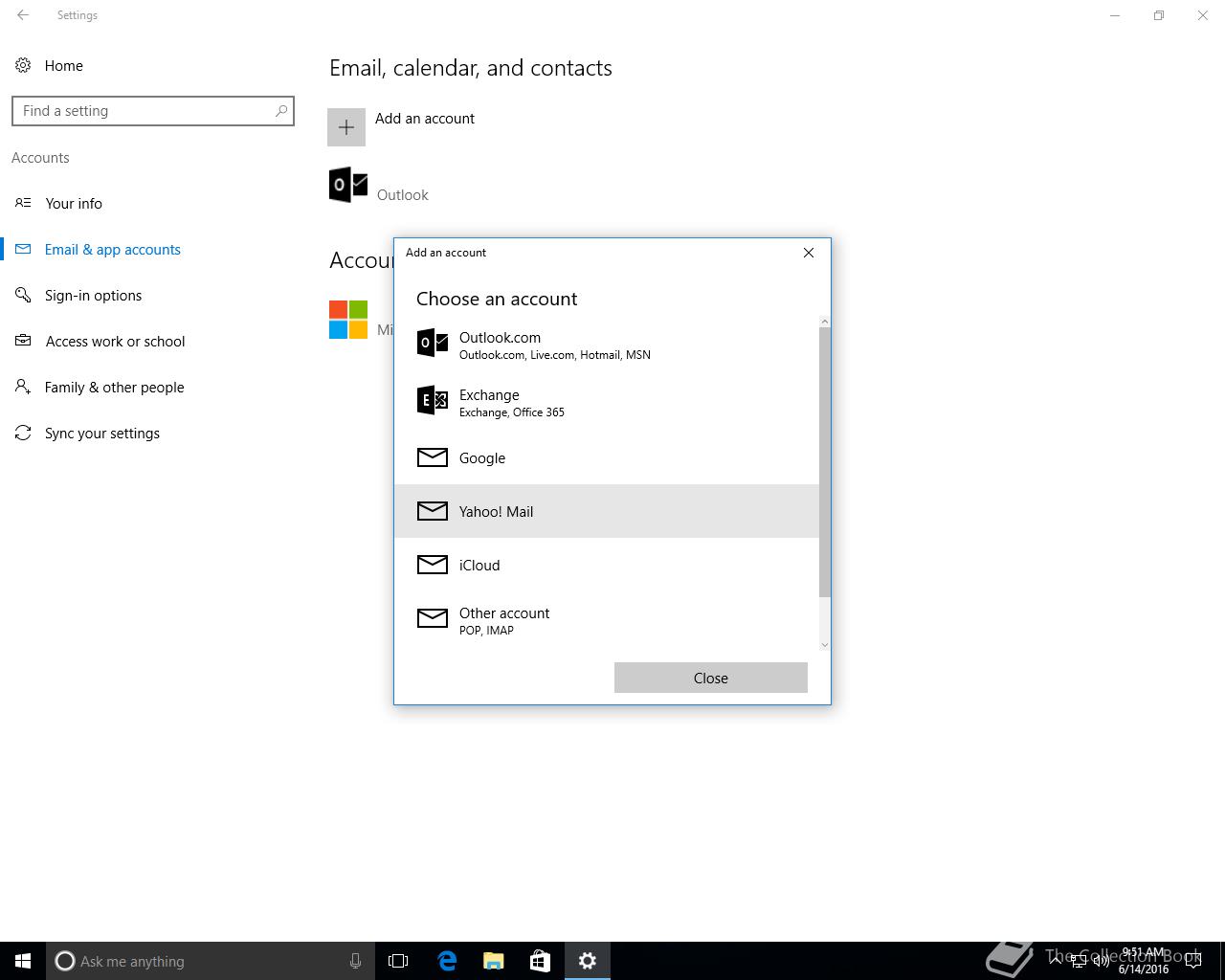
Task: Open the Store from the taskbar
Action: tap(540, 961)
